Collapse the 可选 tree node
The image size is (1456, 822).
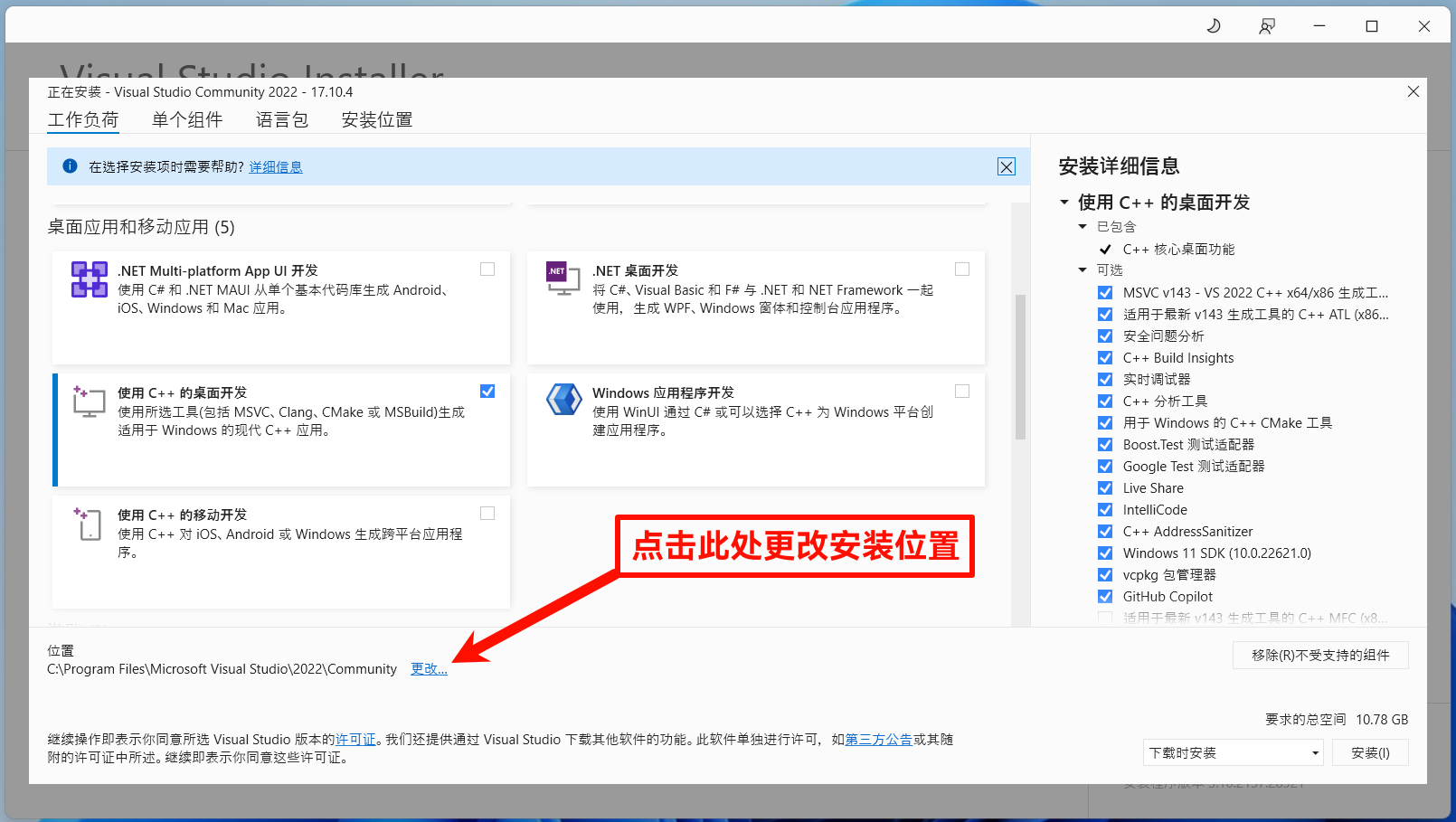click(x=1083, y=270)
